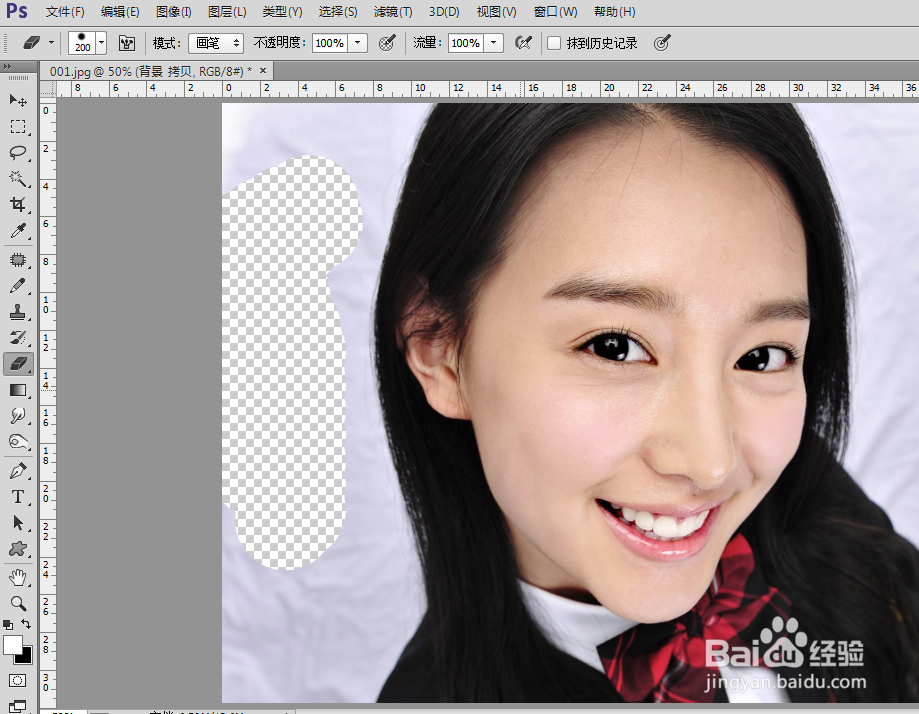Viewport: 919px width, 714px height.
Task: Select the History Brush tool
Action: tap(18, 338)
